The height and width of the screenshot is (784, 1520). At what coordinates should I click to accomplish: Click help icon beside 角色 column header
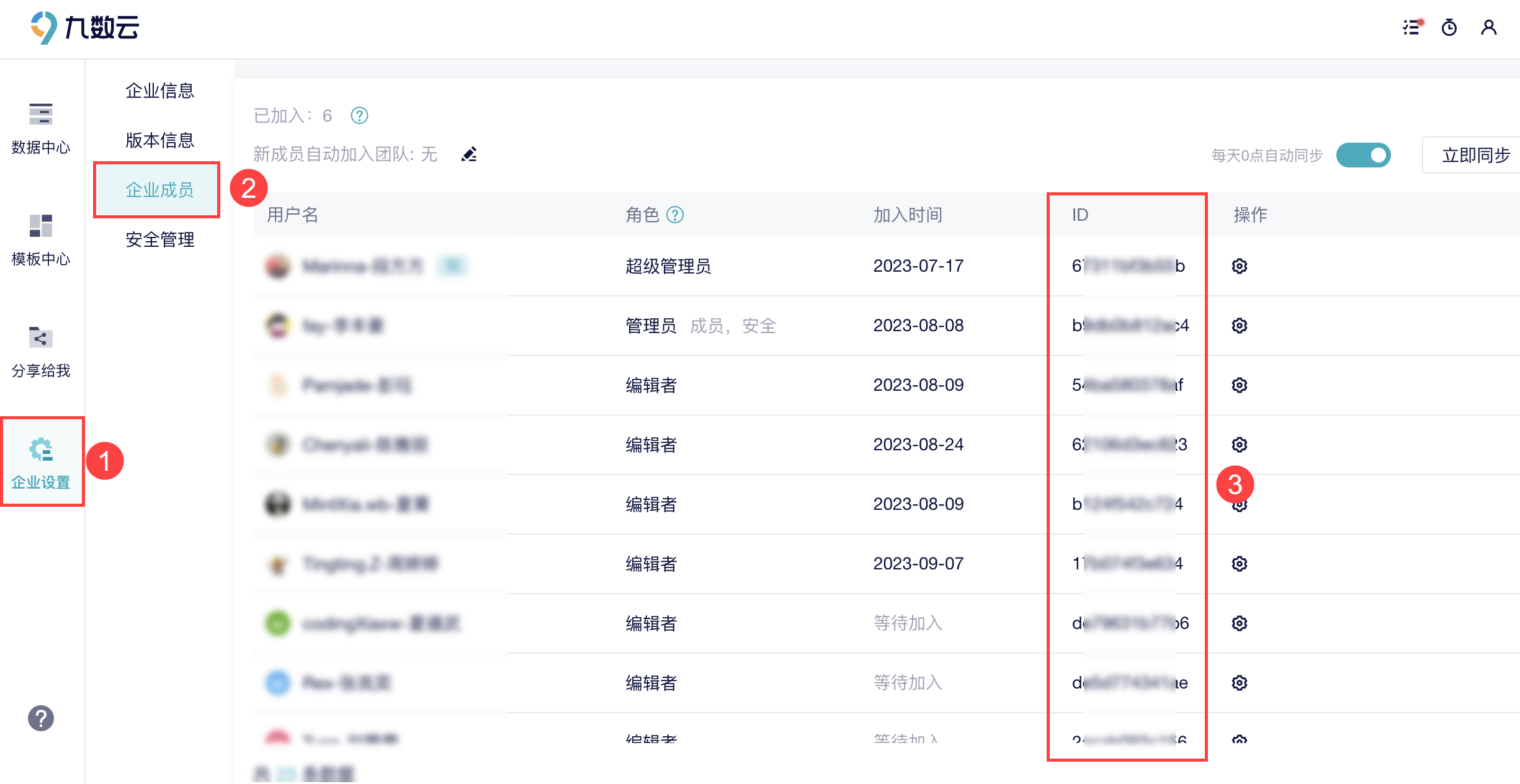click(674, 215)
